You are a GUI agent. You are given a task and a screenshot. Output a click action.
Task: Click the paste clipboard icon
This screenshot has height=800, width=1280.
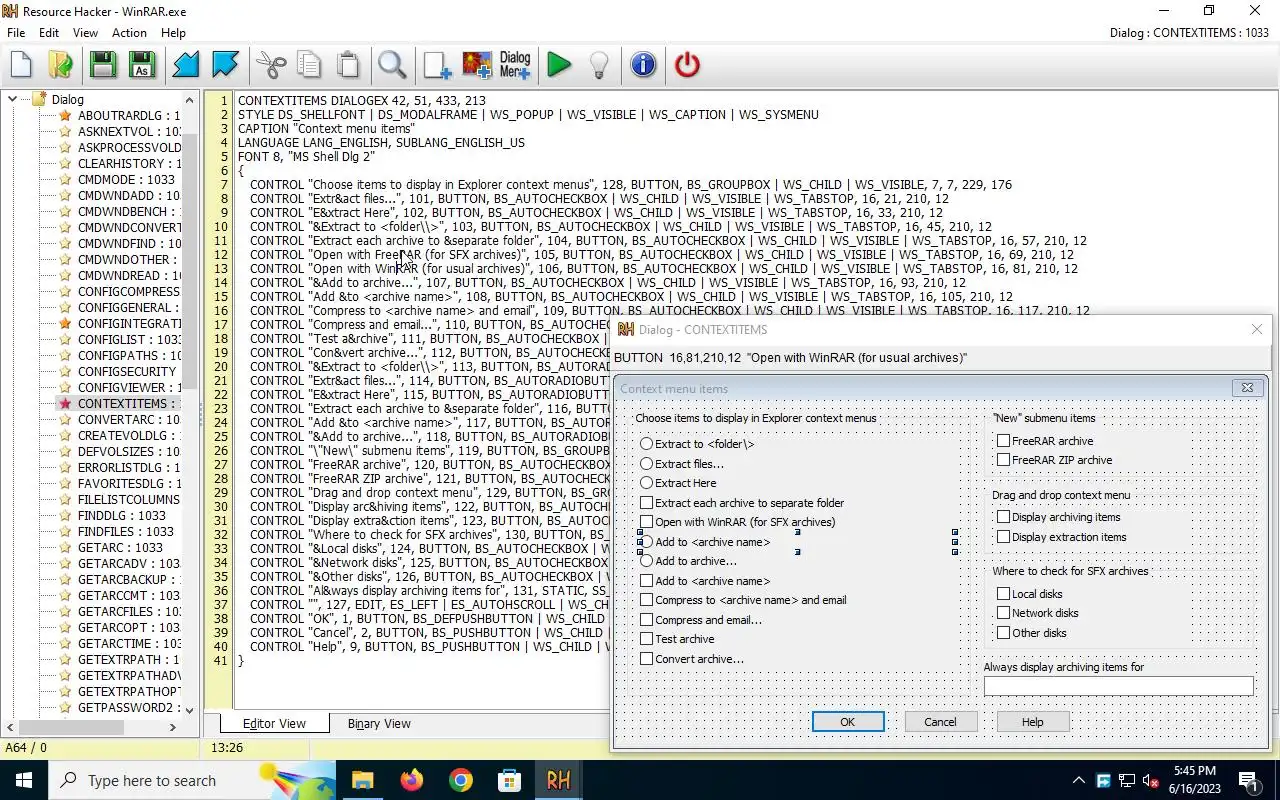click(348, 65)
